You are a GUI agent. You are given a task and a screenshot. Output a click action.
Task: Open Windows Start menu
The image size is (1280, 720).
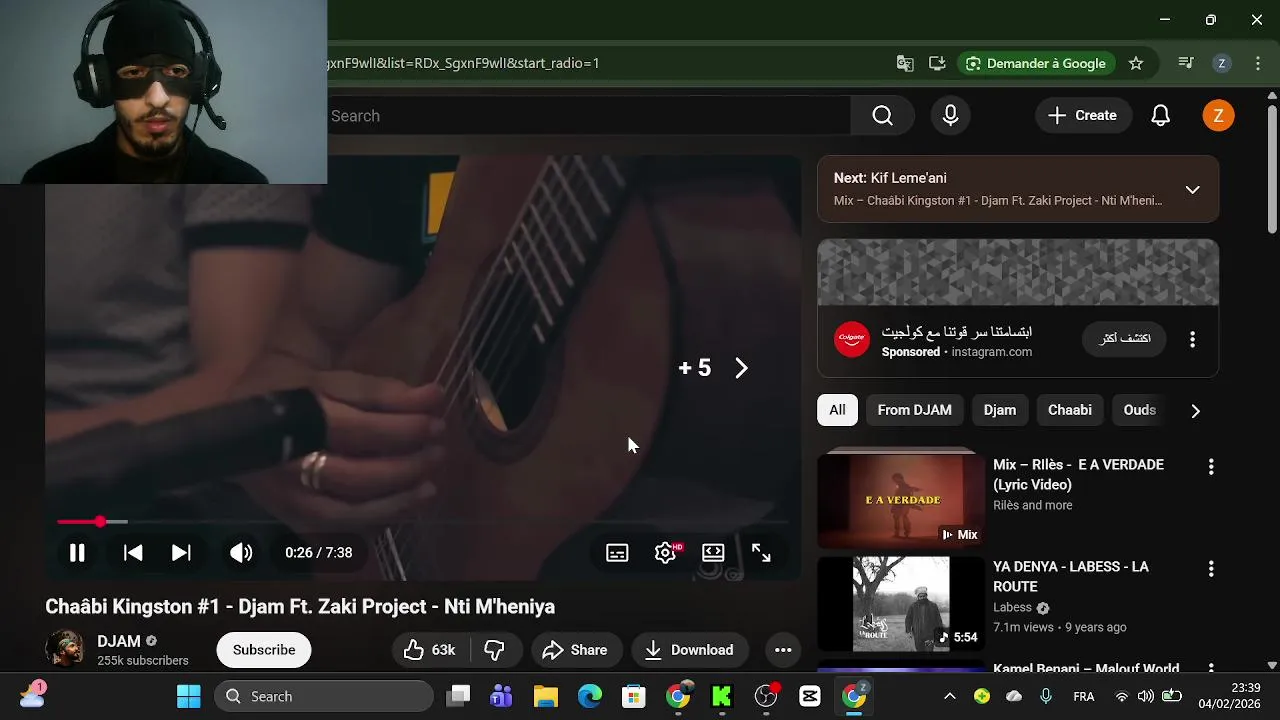[x=188, y=696]
